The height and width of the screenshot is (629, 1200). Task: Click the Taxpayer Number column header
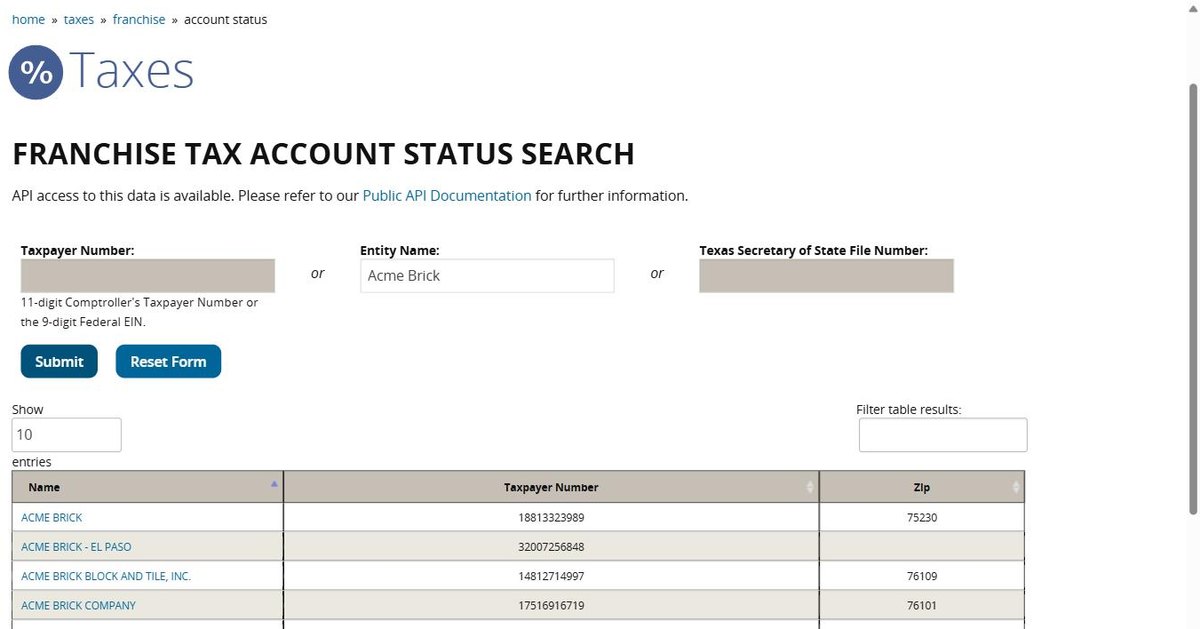551,487
